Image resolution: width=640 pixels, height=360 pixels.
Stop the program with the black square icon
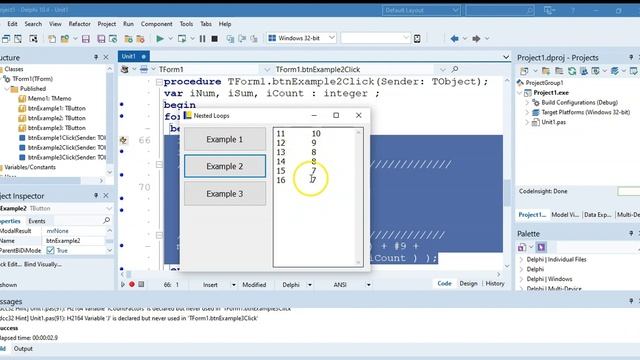pyautogui.click(x=214, y=39)
